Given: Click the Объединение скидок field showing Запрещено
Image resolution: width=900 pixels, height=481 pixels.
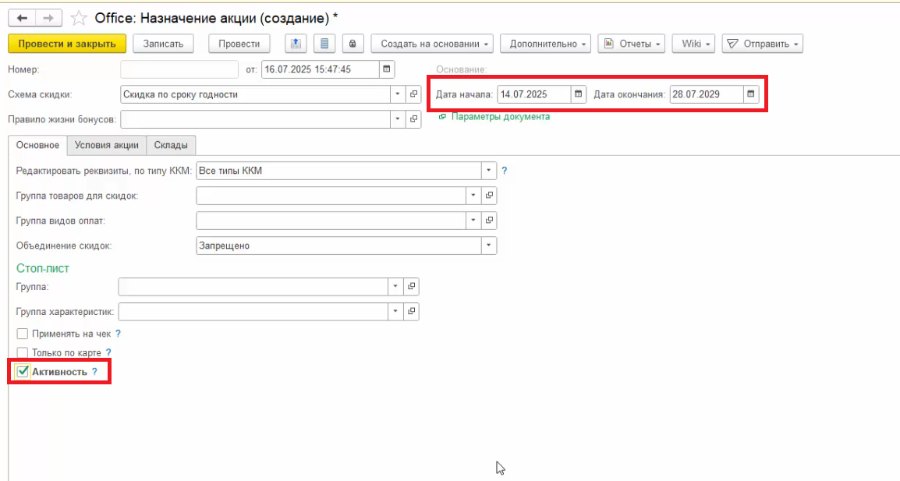Looking at the screenshot, I should [339, 246].
